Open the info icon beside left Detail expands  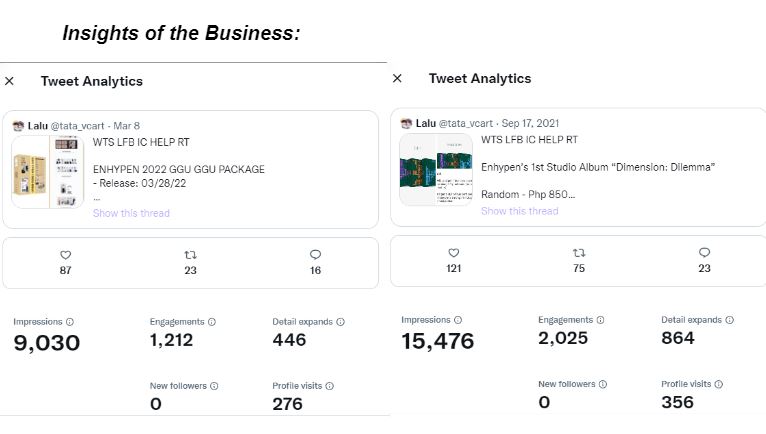[341, 322]
